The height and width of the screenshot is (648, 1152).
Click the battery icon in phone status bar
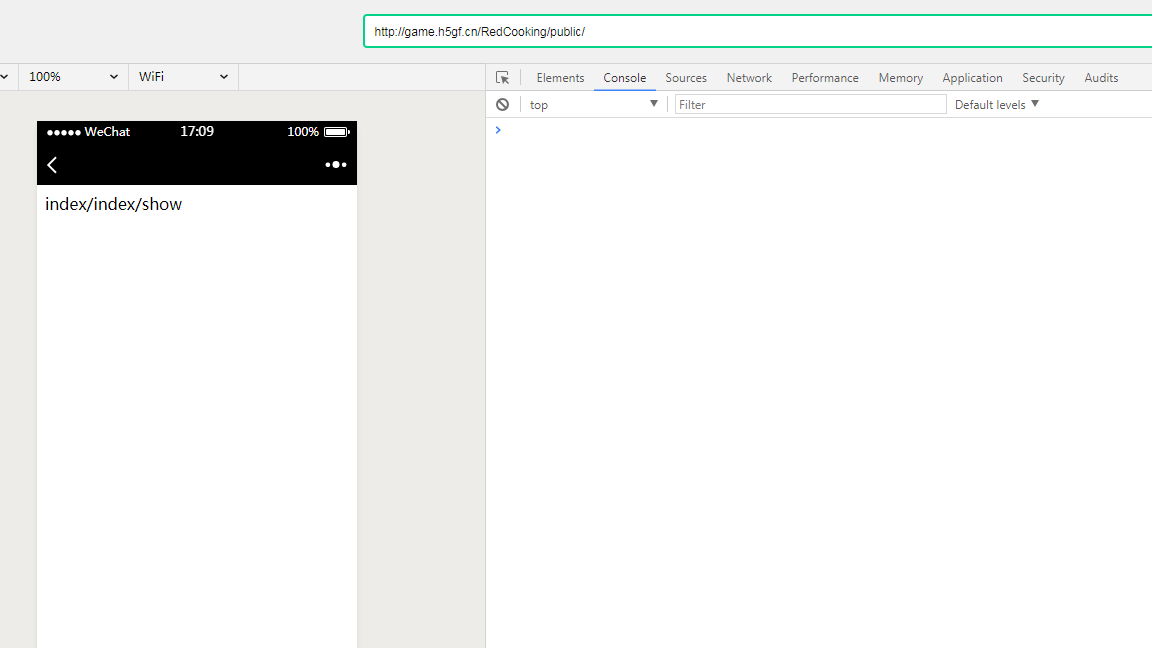tap(336, 132)
